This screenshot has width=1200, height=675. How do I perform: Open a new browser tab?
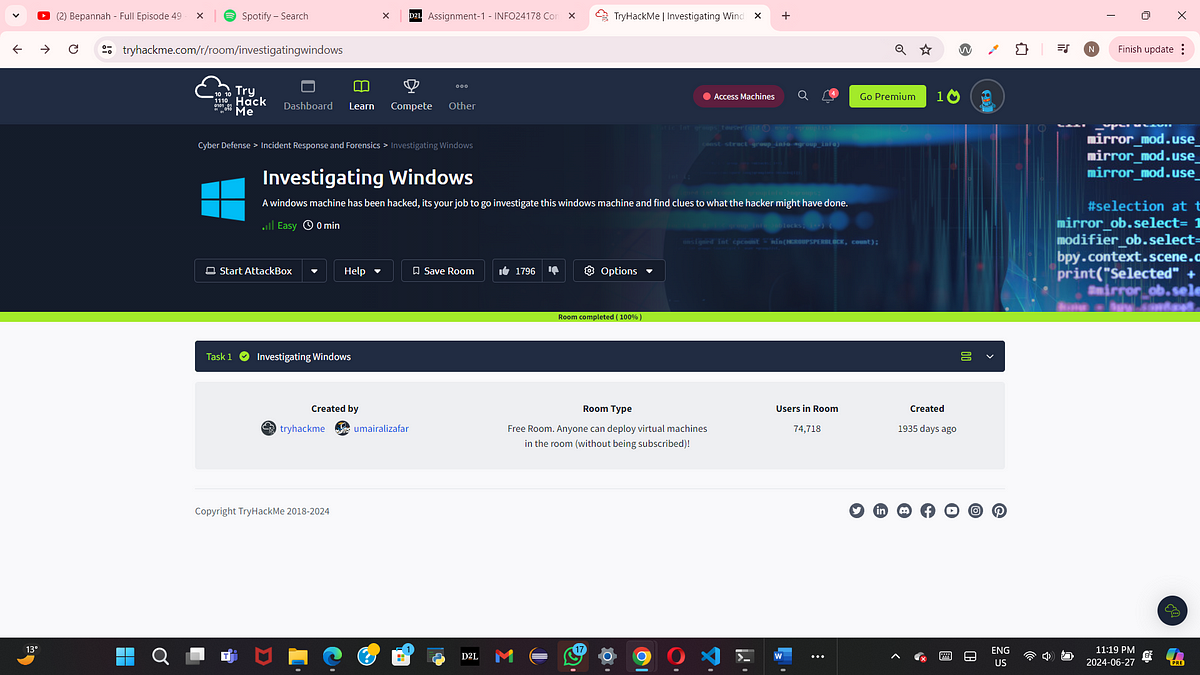click(x=786, y=16)
